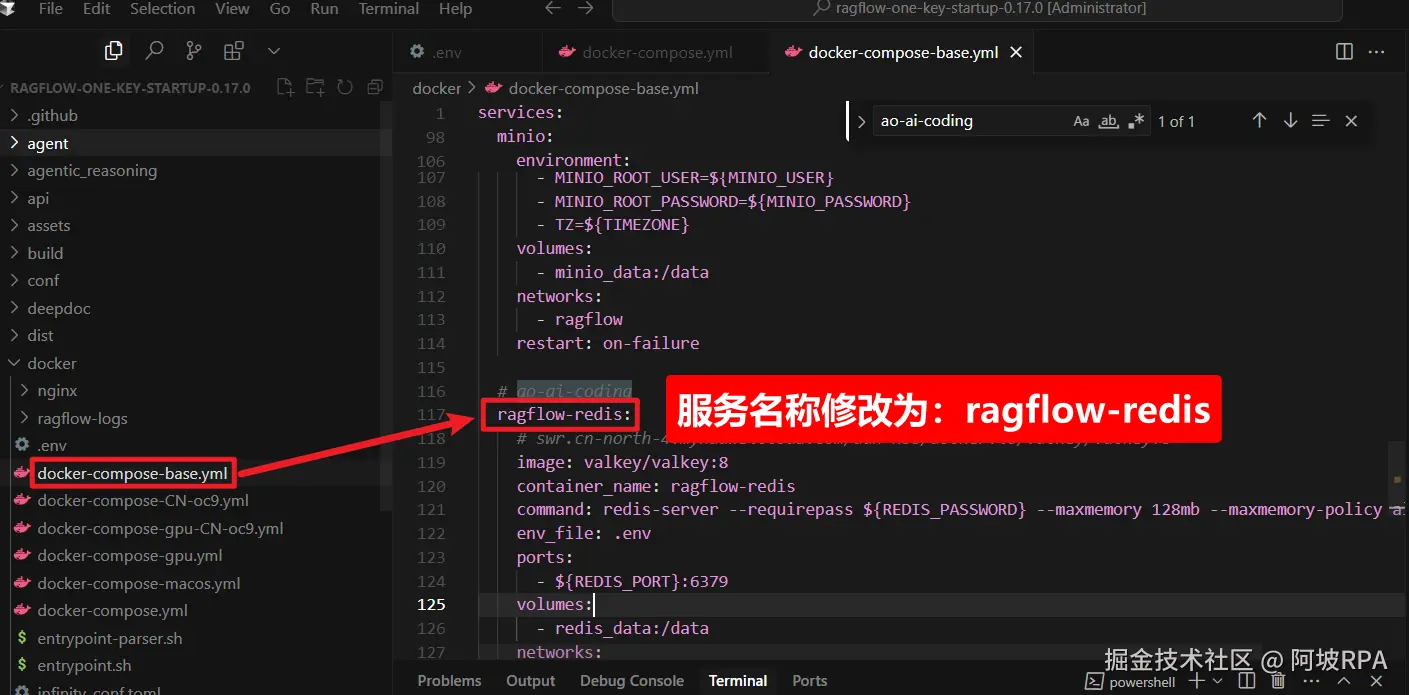Switch to Output panel tab
Image resolution: width=1409 pixels, height=695 pixels.
pos(530,680)
